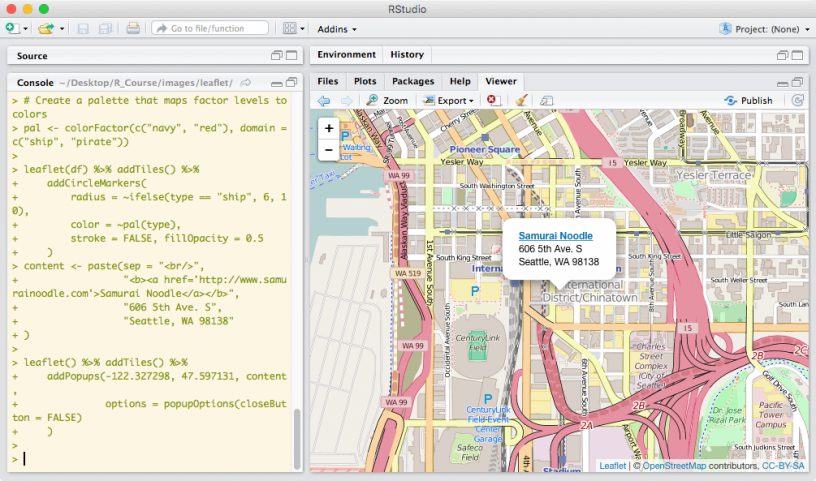Click the open file folder icon
The image size is (816, 481).
coord(46,29)
